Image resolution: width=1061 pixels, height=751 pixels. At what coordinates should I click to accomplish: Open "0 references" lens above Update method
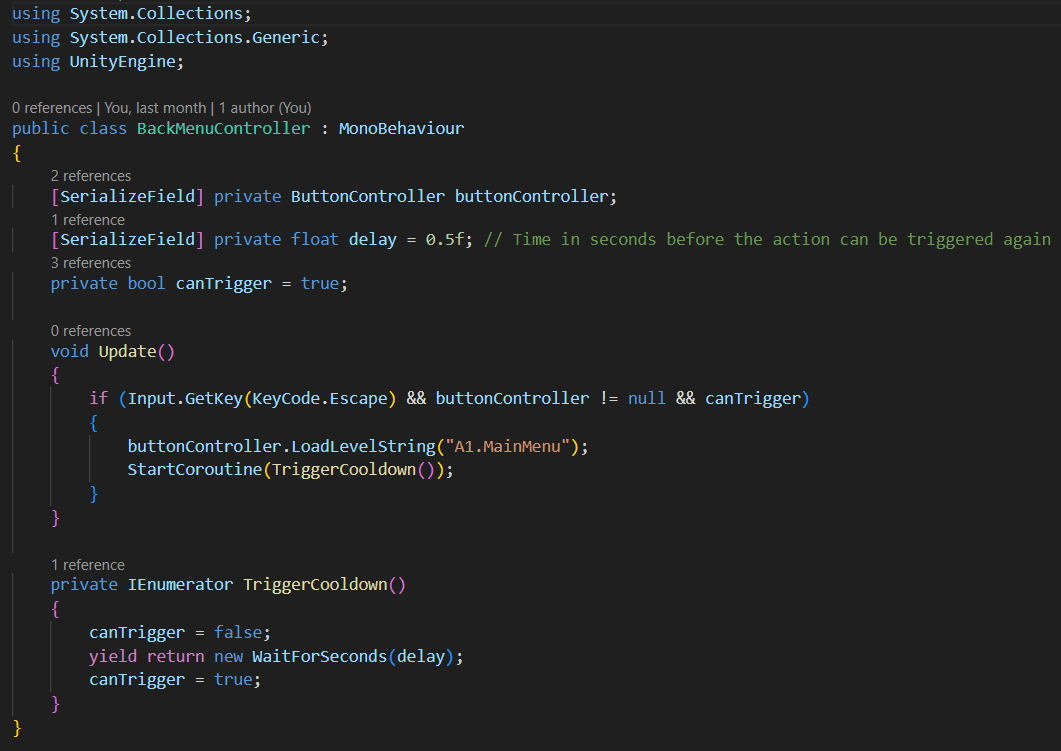tap(91, 331)
